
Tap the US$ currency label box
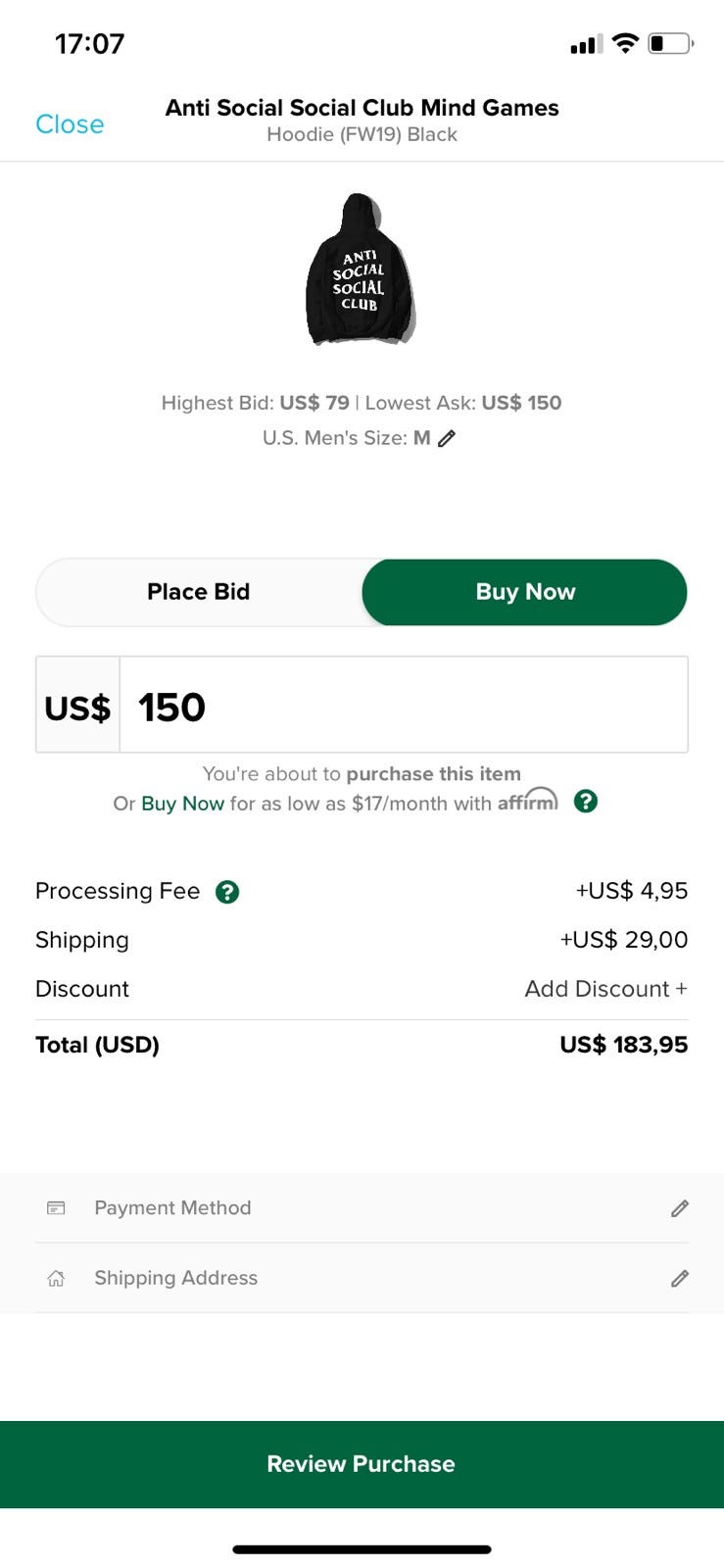[x=78, y=706]
